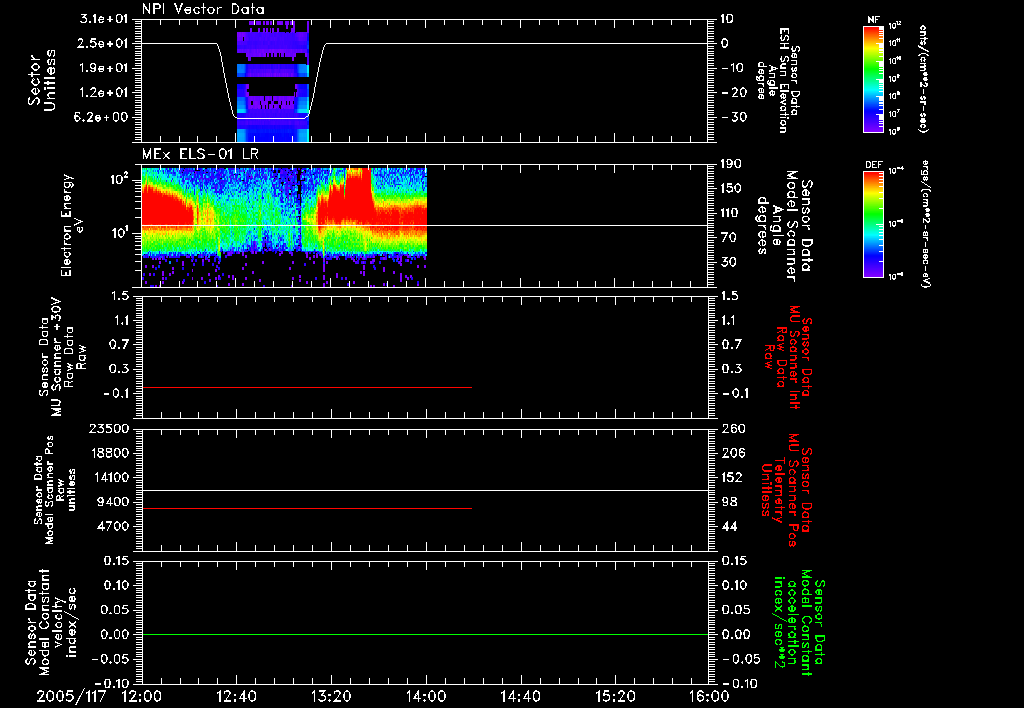Image resolution: width=1024 pixels, height=708 pixels.
Task: Click the '-30' sun elevation tick value
Action: [735, 117]
